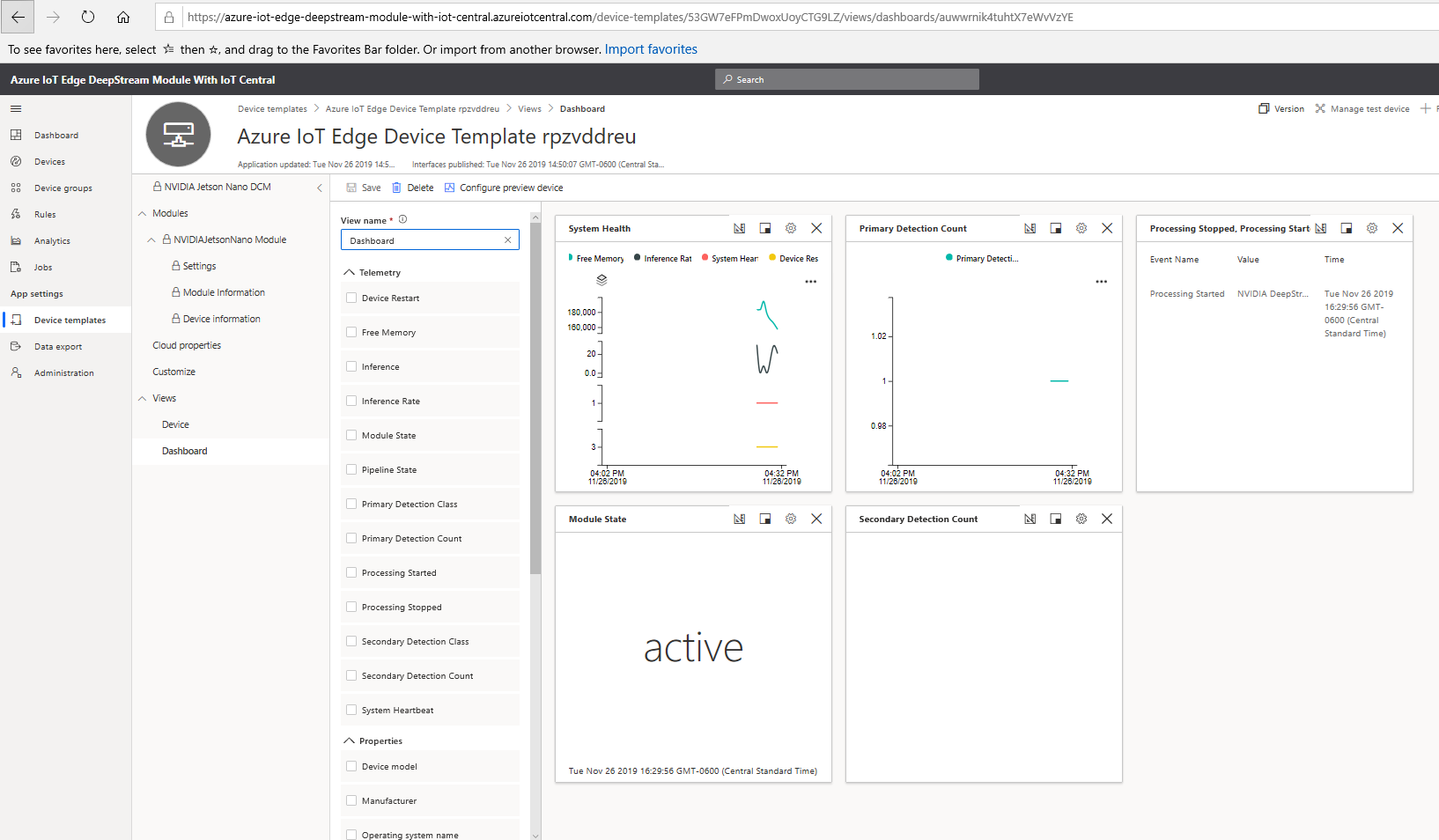Select Customize tree item
The image size is (1439, 840).
(x=173, y=372)
